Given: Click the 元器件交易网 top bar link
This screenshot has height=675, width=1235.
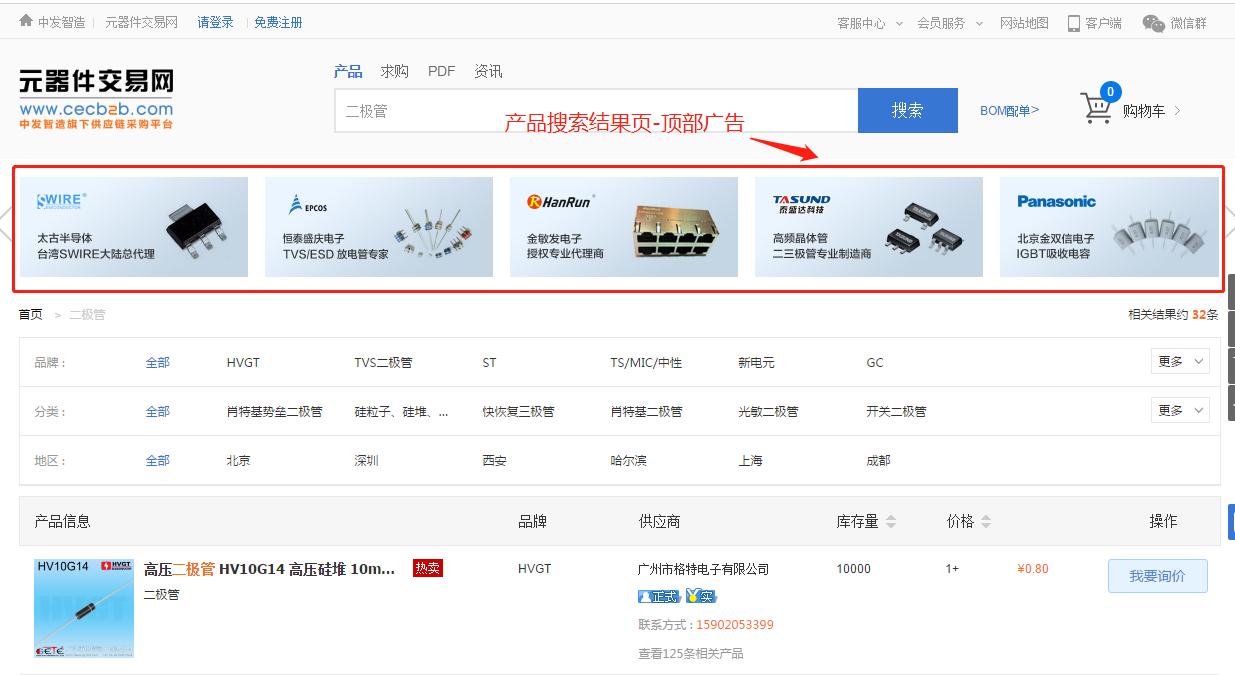Looking at the screenshot, I should coord(141,22).
